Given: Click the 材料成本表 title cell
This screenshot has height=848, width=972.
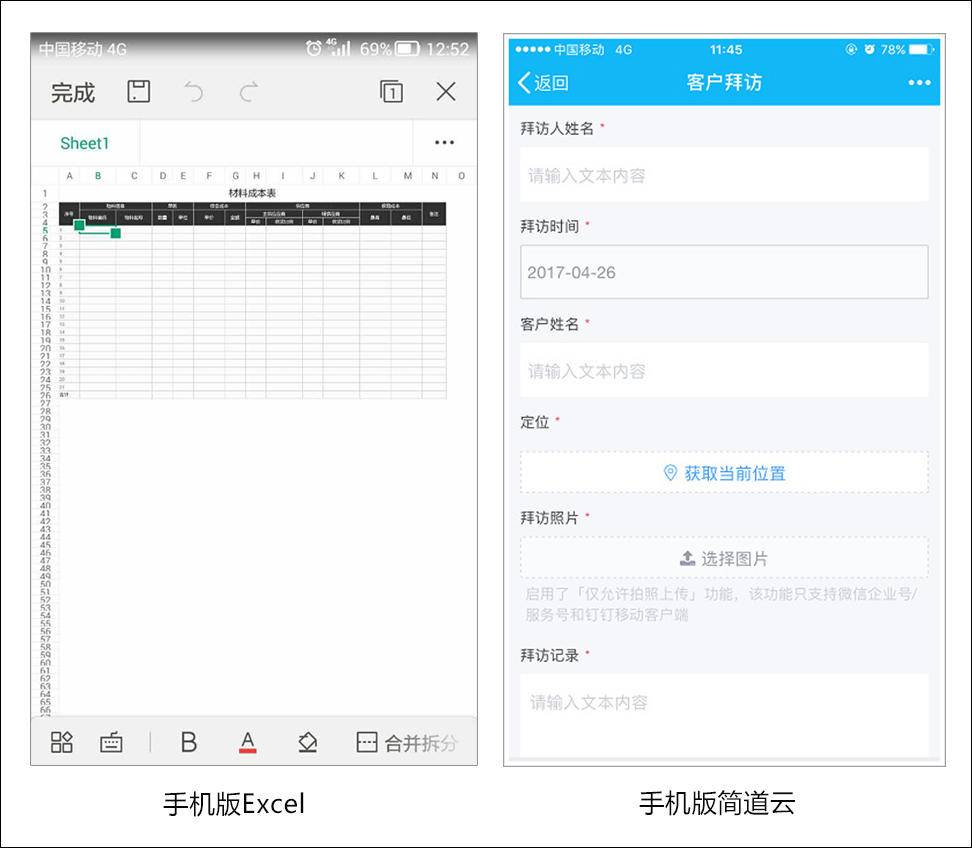Looking at the screenshot, I should pyautogui.click(x=252, y=193).
